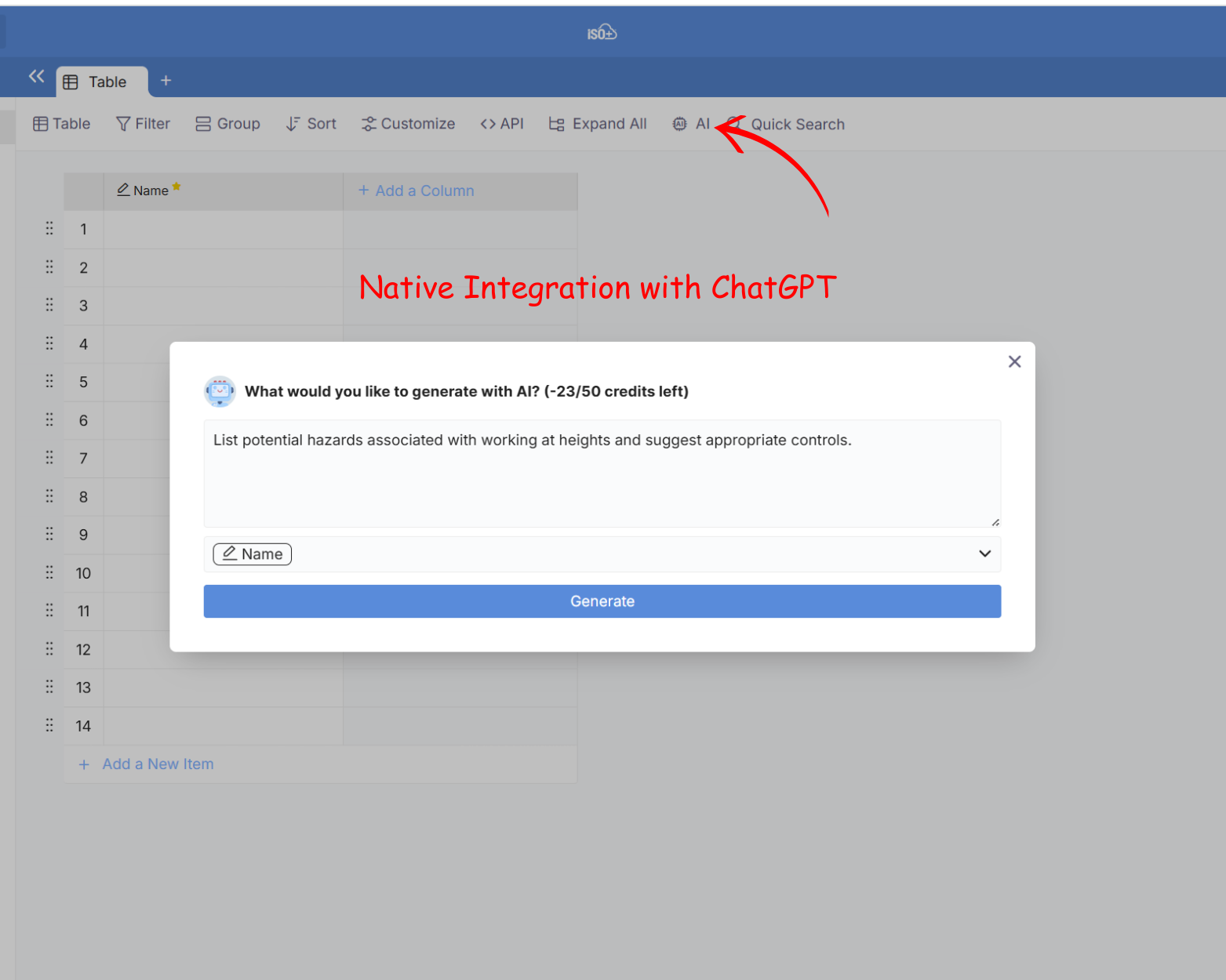Select the Table tab
Screen dimensions: 1226x980
click(102, 82)
